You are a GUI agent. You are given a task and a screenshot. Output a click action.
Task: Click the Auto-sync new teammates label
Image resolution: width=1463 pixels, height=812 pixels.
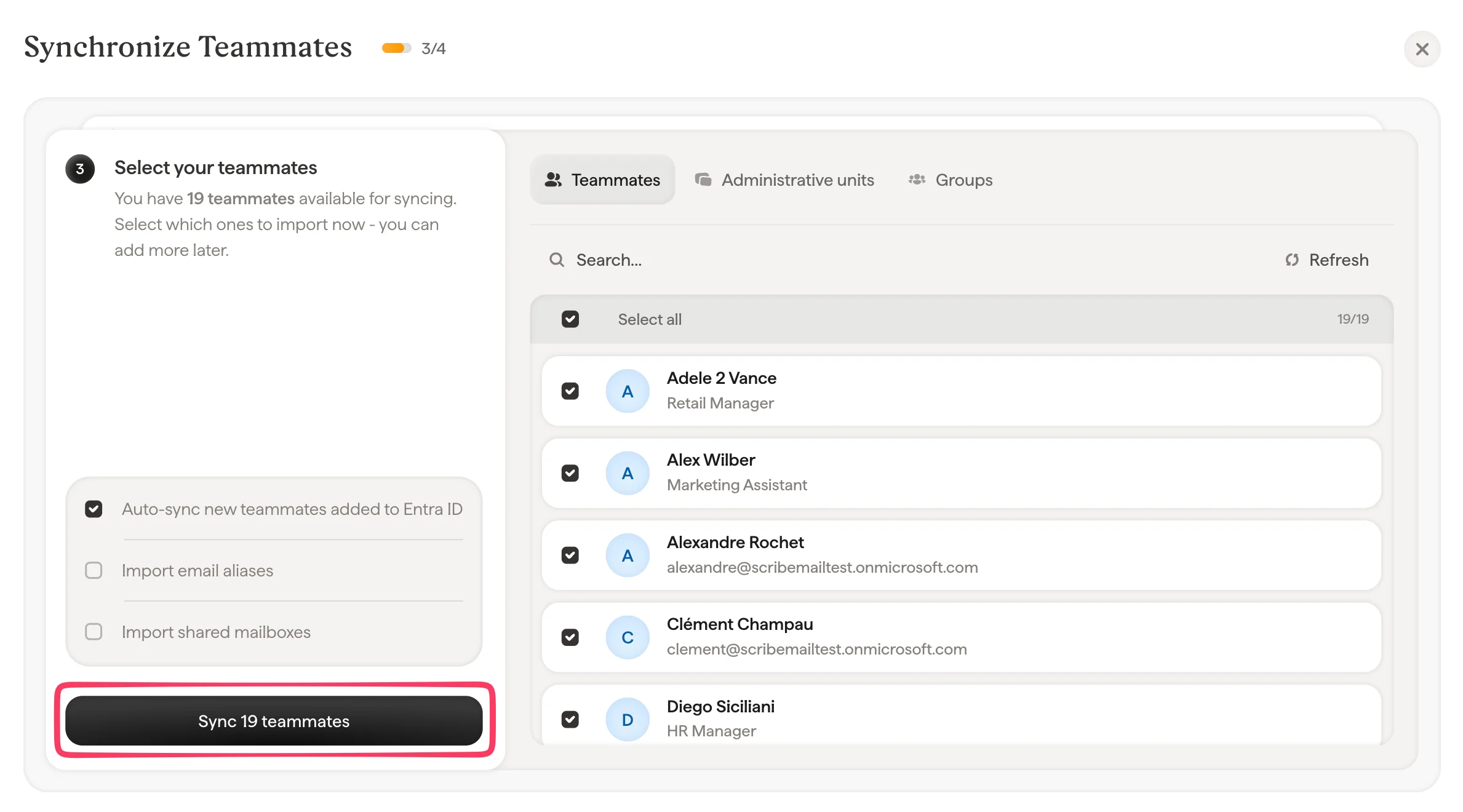click(292, 509)
